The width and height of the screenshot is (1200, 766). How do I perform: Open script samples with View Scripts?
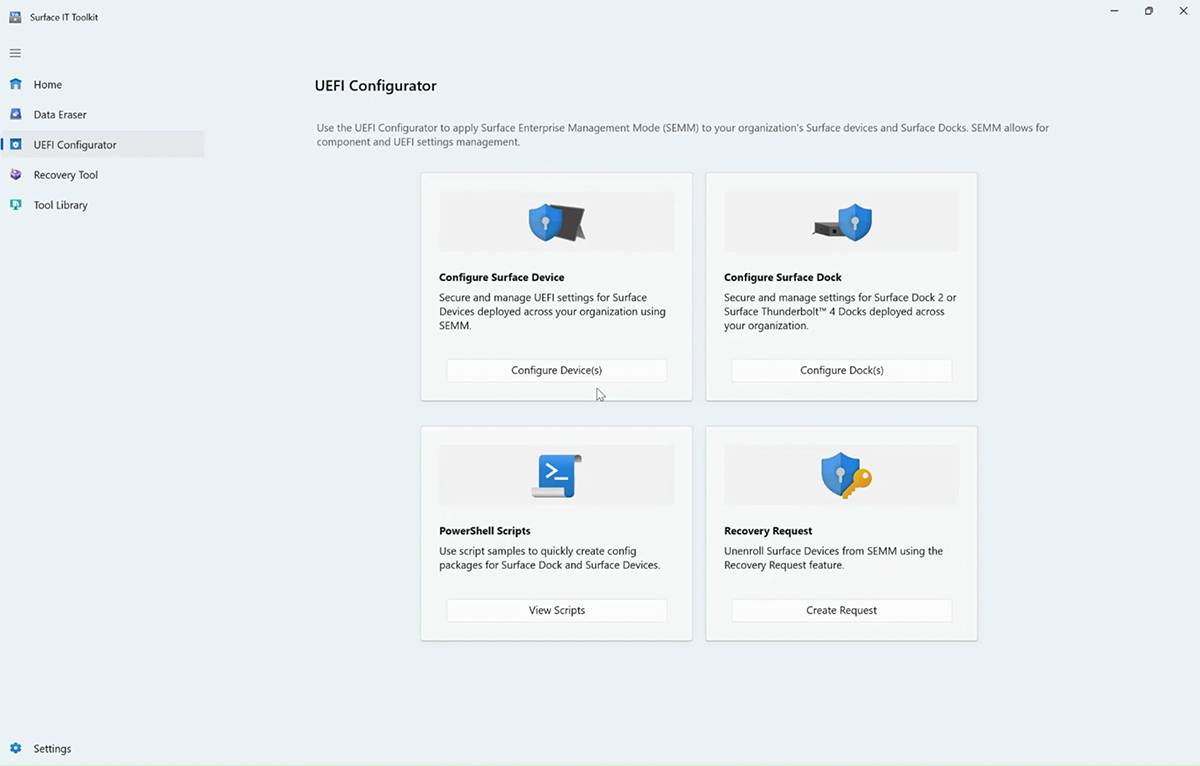pos(556,610)
